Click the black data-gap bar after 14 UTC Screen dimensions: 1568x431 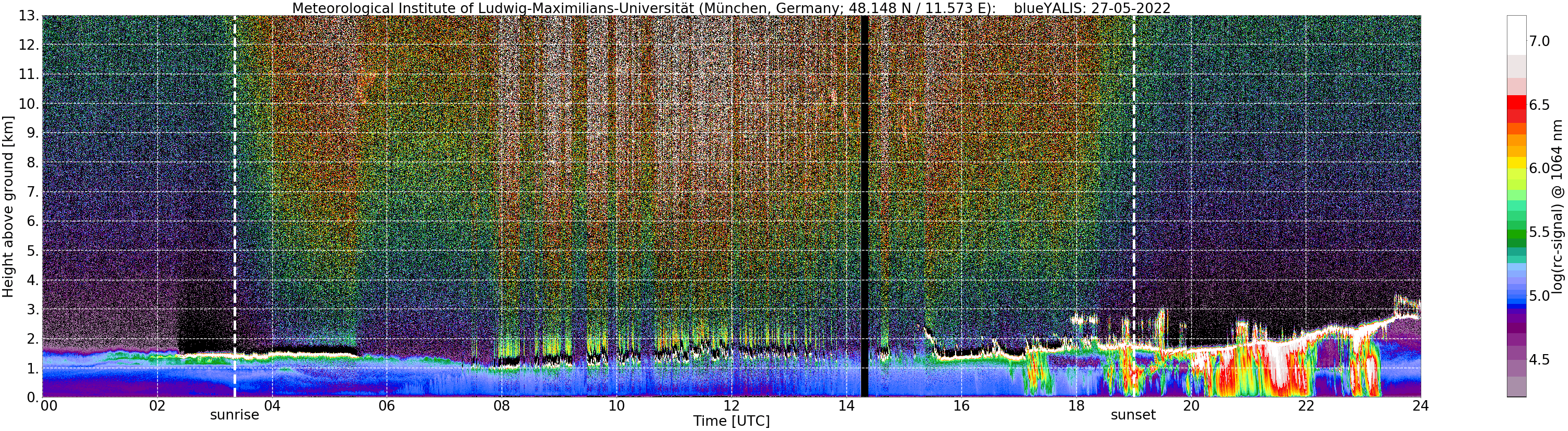click(x=864, y=207)
